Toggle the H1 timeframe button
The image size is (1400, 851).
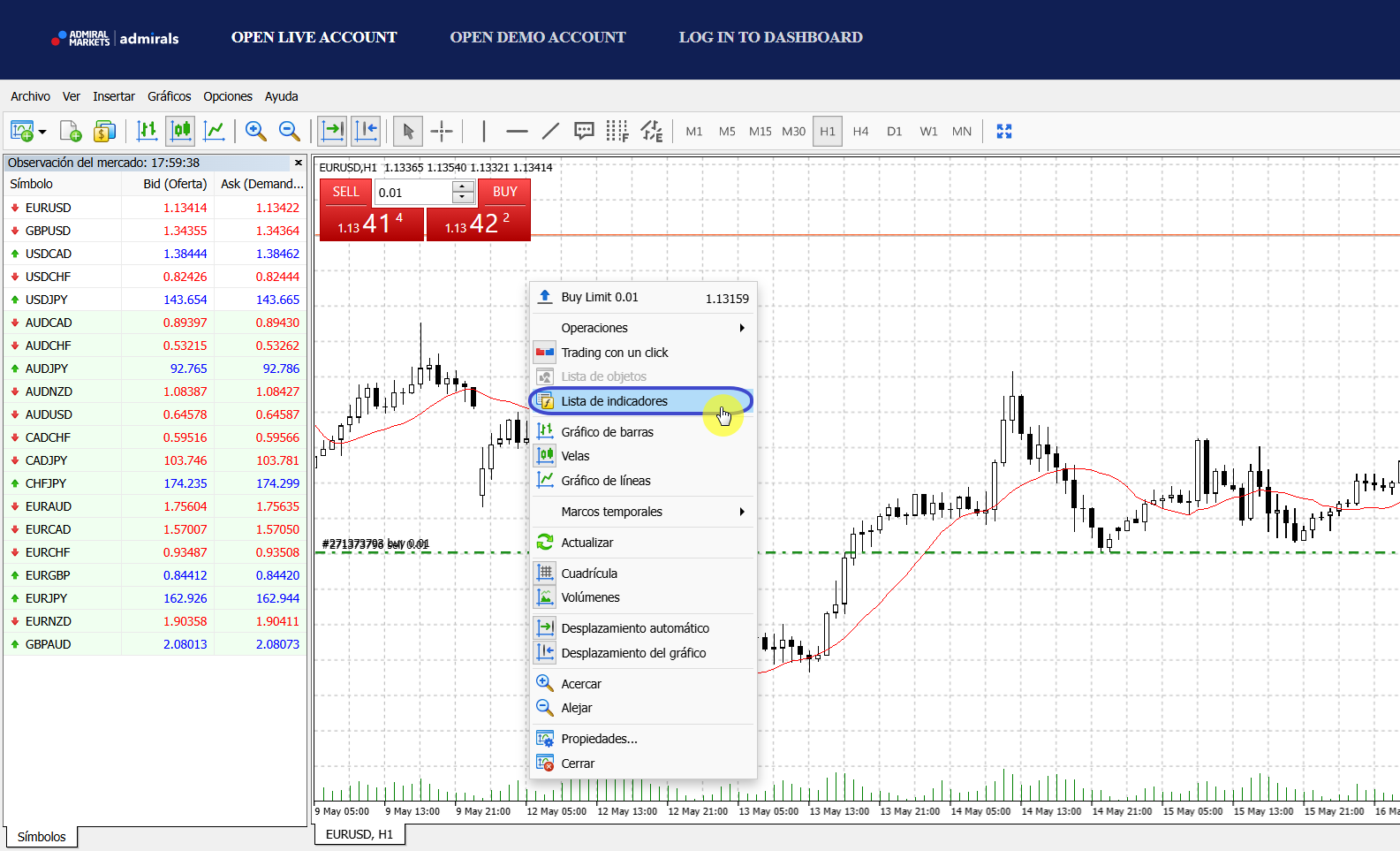828,132
